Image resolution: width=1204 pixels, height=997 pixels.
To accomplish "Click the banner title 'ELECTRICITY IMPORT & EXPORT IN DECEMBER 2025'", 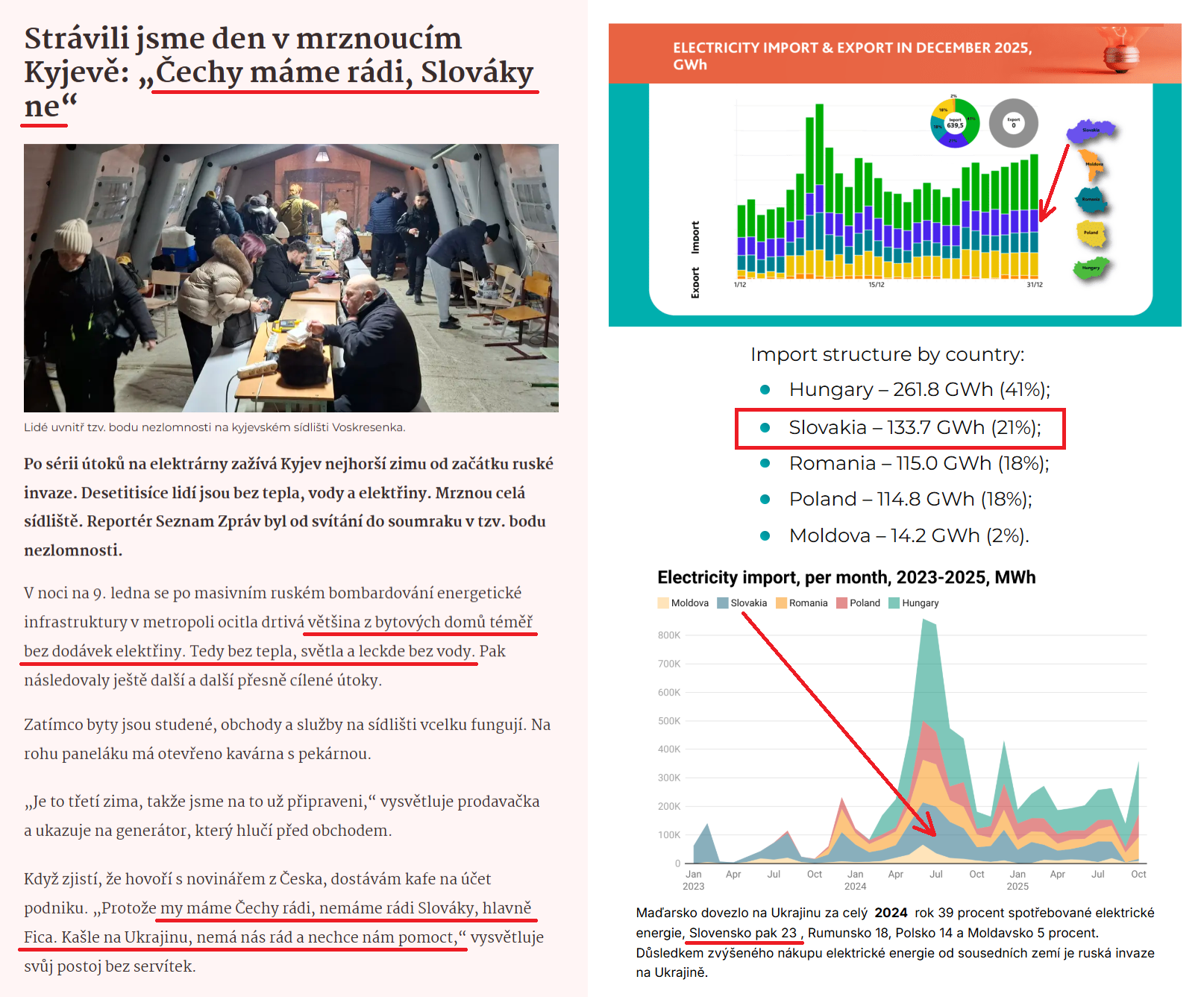I will pyautogui.click(x=852, y=56).
